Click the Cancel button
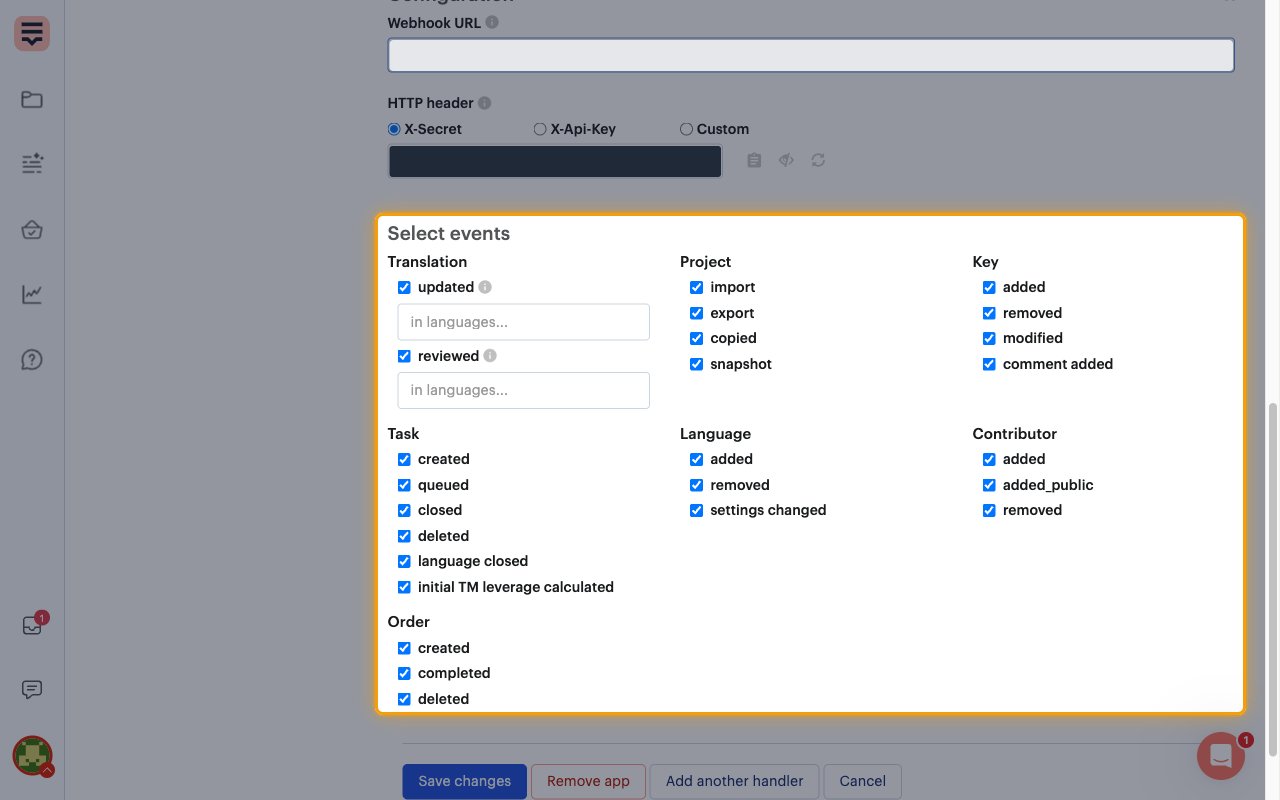The width and height of the screenshot is (1280, 800). 863,781
